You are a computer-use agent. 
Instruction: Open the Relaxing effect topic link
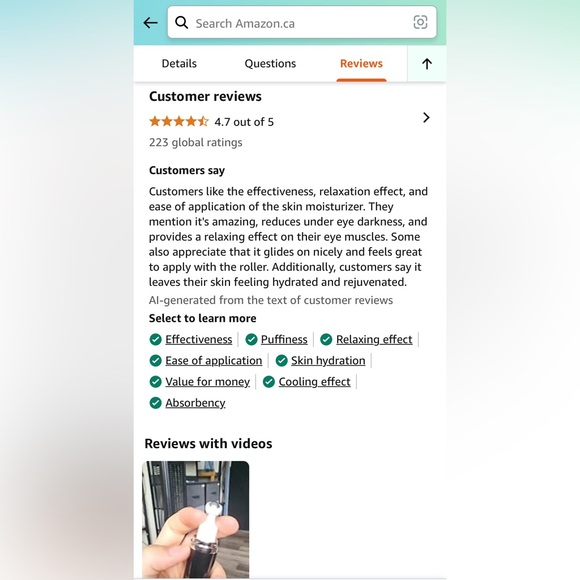click(x=374, y=339)
